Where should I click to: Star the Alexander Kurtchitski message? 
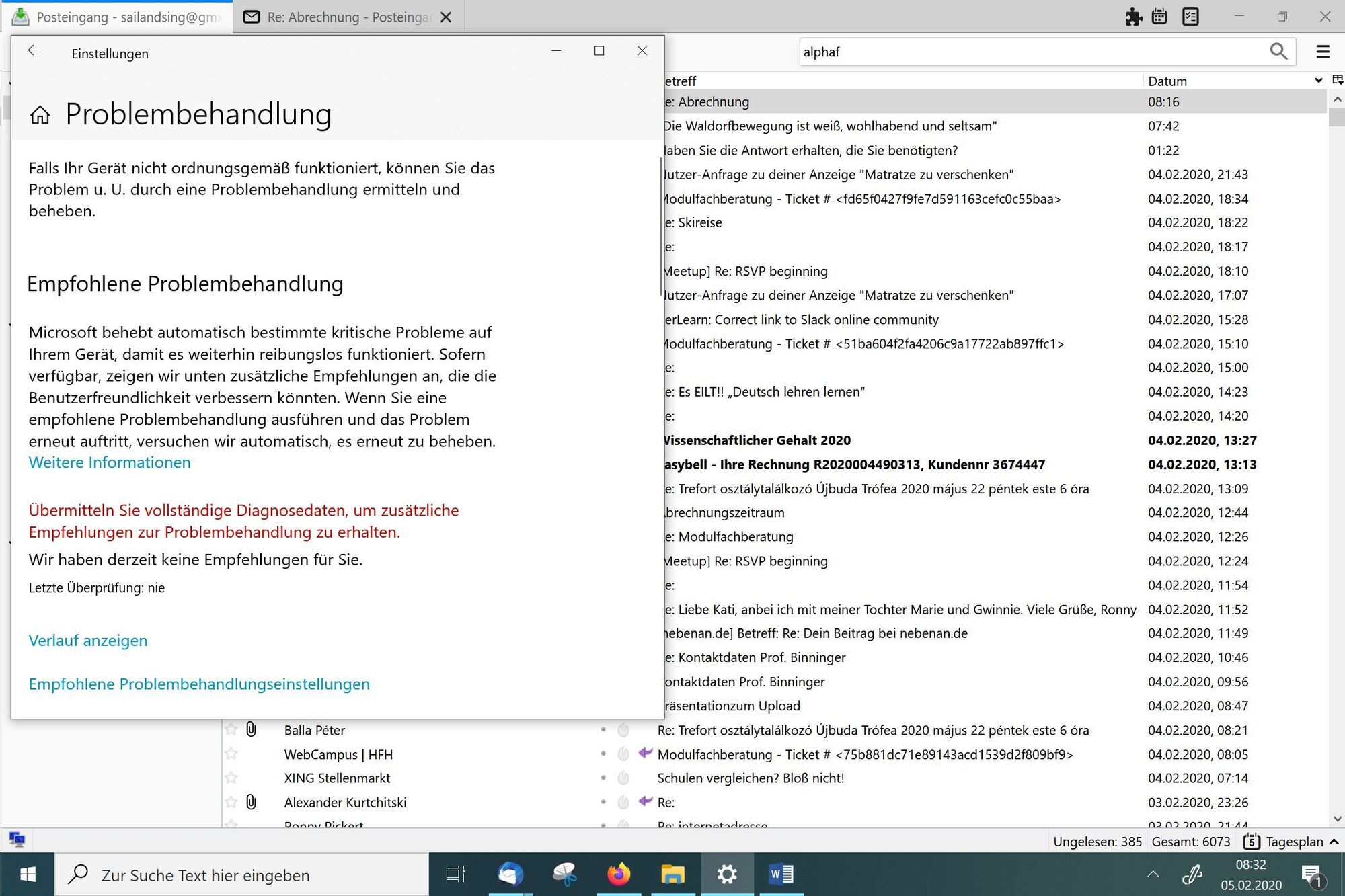[x=231, y=802]
